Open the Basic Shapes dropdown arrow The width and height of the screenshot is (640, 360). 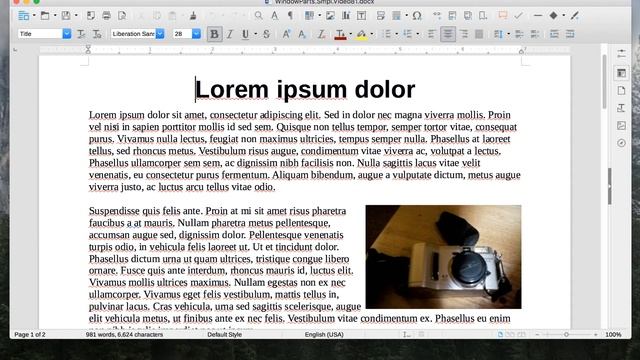(564, 16)
